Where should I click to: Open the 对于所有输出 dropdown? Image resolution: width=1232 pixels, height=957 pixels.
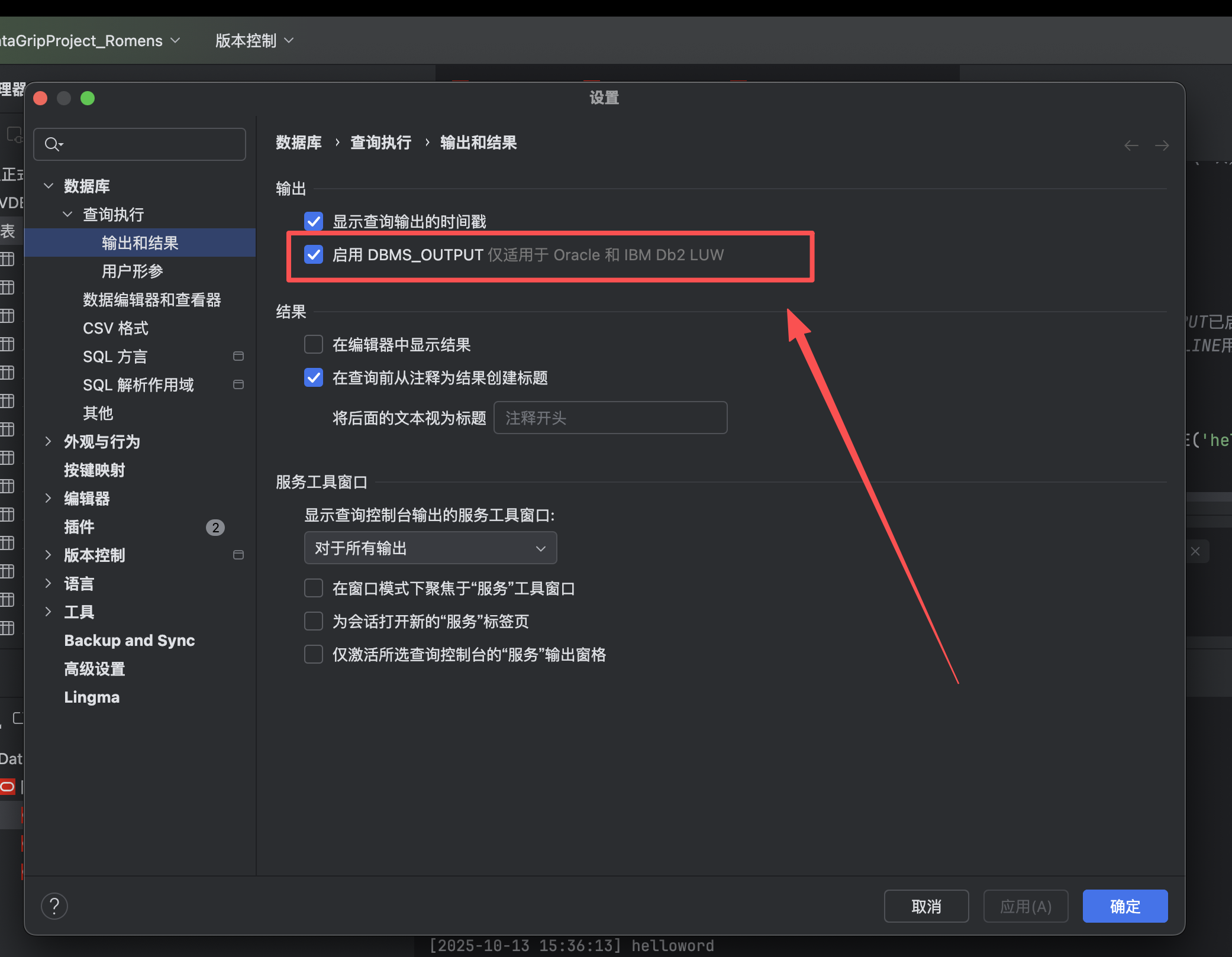[430, 548]
